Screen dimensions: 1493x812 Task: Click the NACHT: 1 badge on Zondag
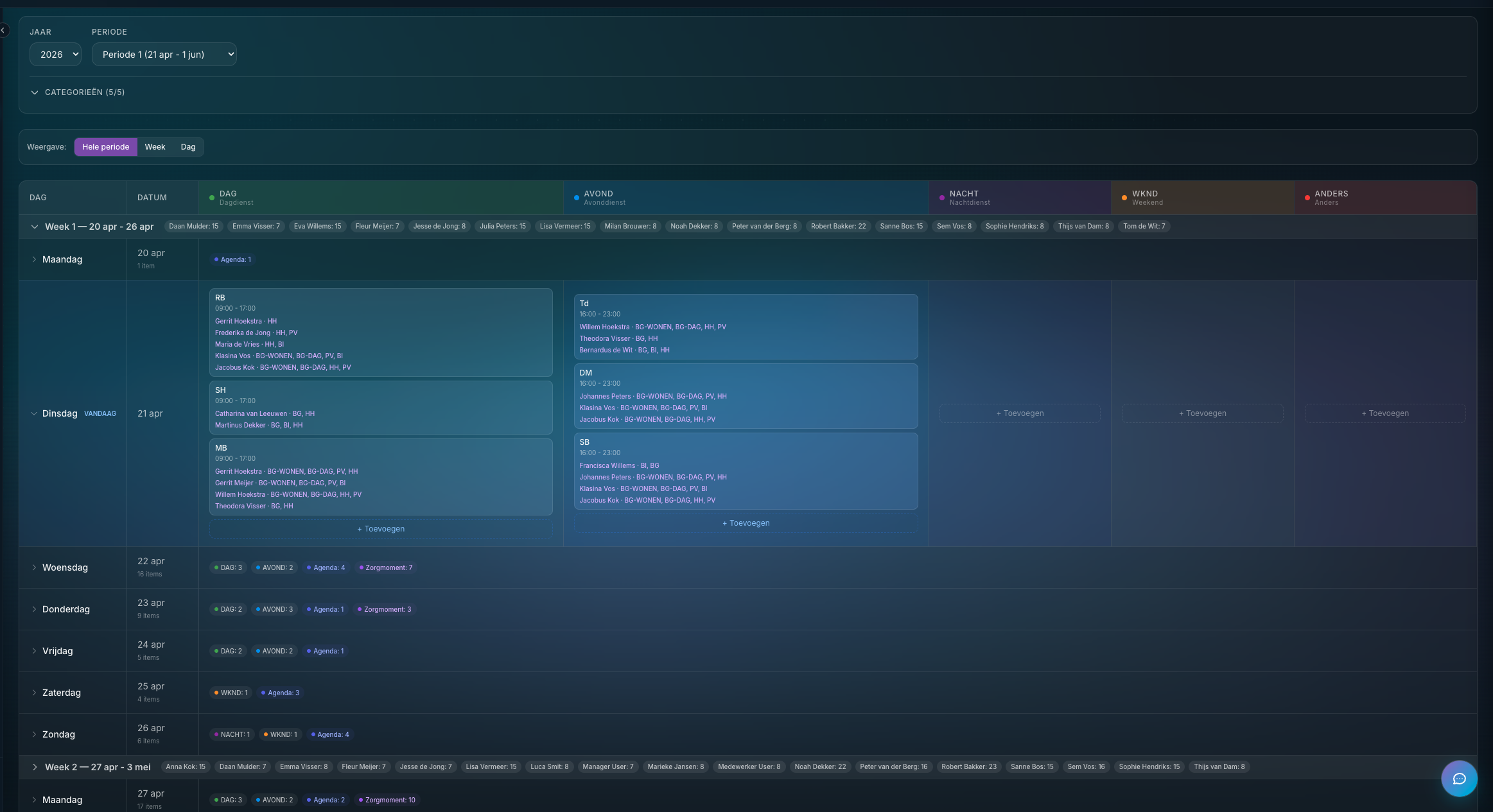(232, 734)
